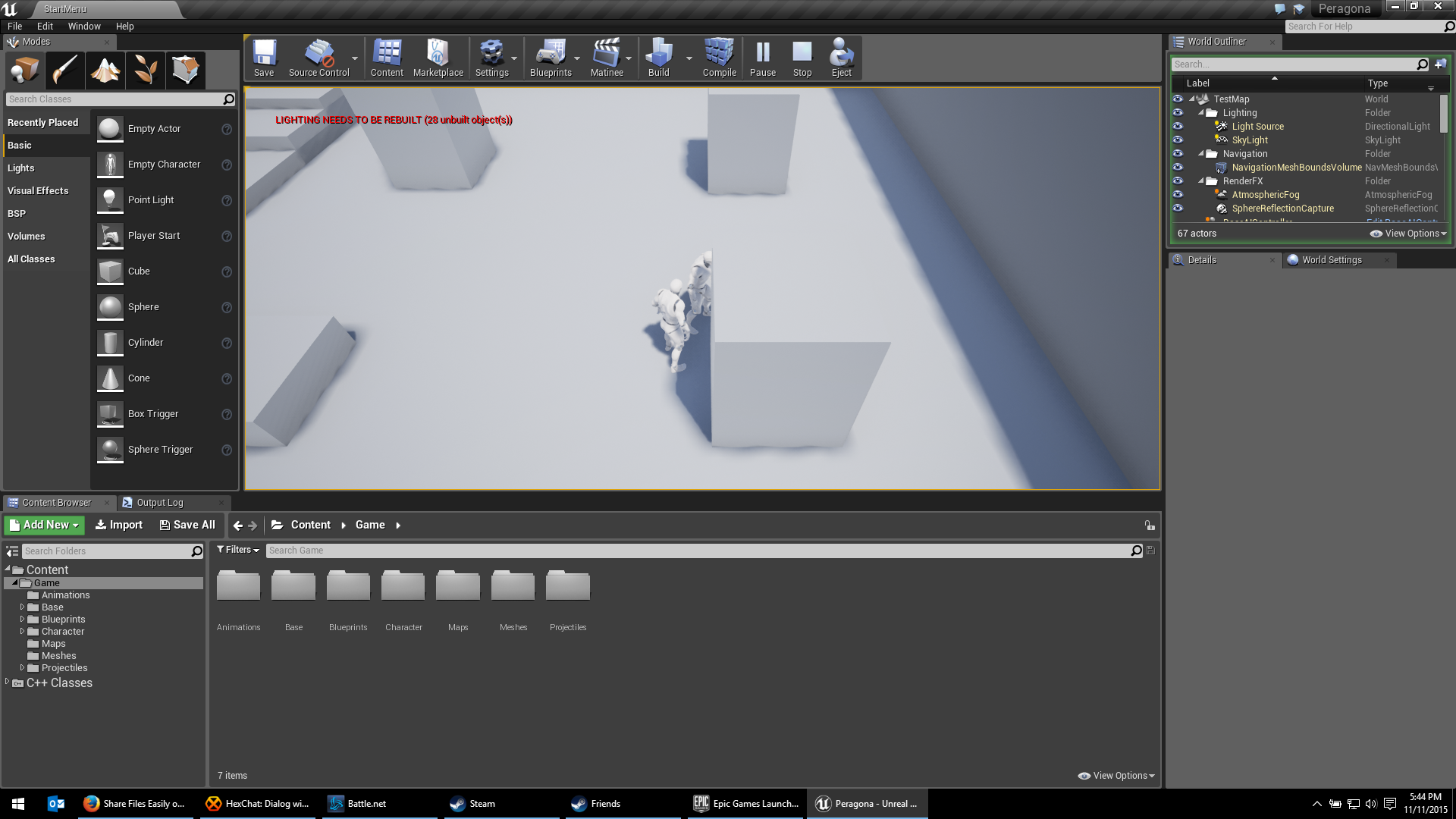The width and height of the screenshot is (1456, 819).
Task: Hide the SkyLight actor
Action: coord(1178,140)
